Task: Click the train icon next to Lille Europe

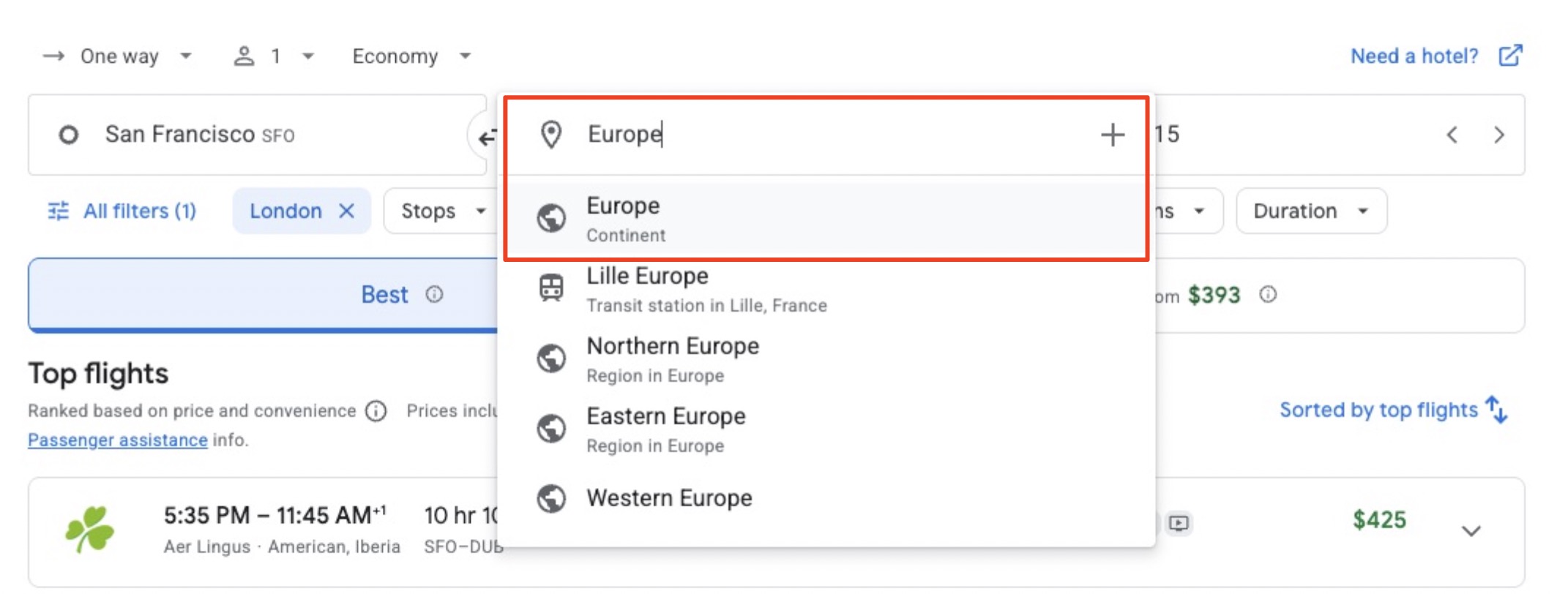Action: coord(552,288)
